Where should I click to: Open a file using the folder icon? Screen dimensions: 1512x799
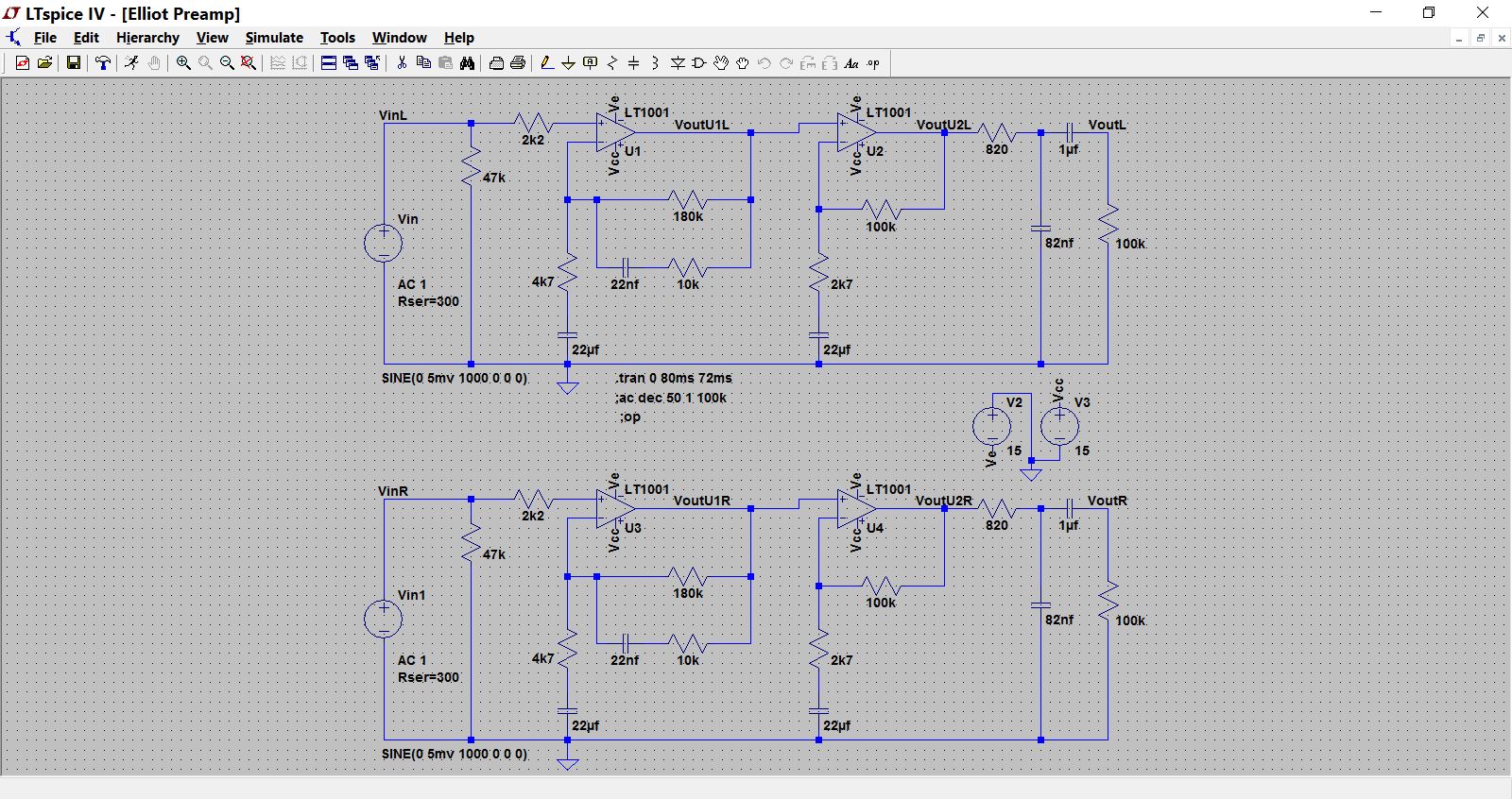(44, 63)
